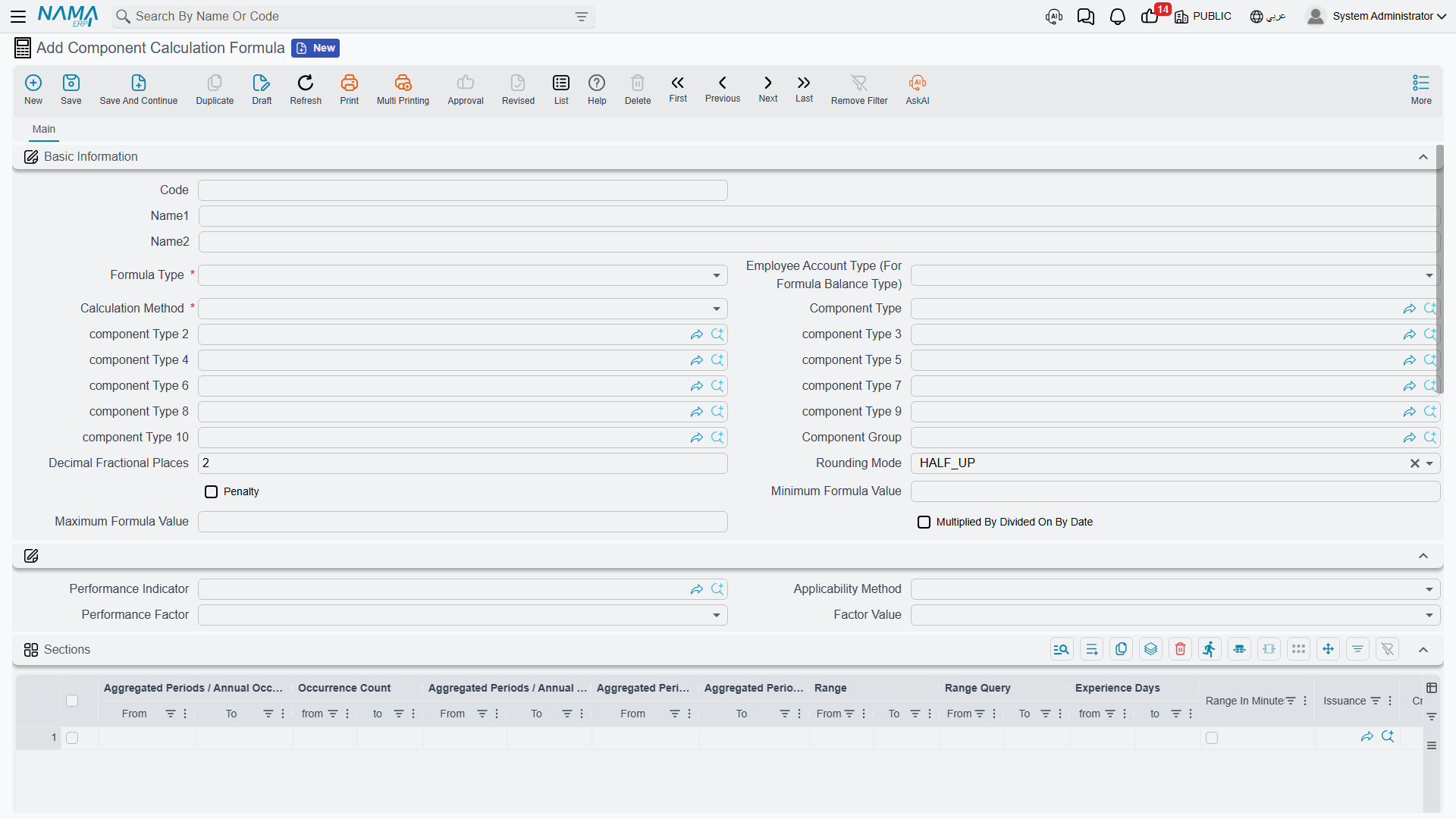Go to Previous record

pyautogui.click(x=723, y=89)
